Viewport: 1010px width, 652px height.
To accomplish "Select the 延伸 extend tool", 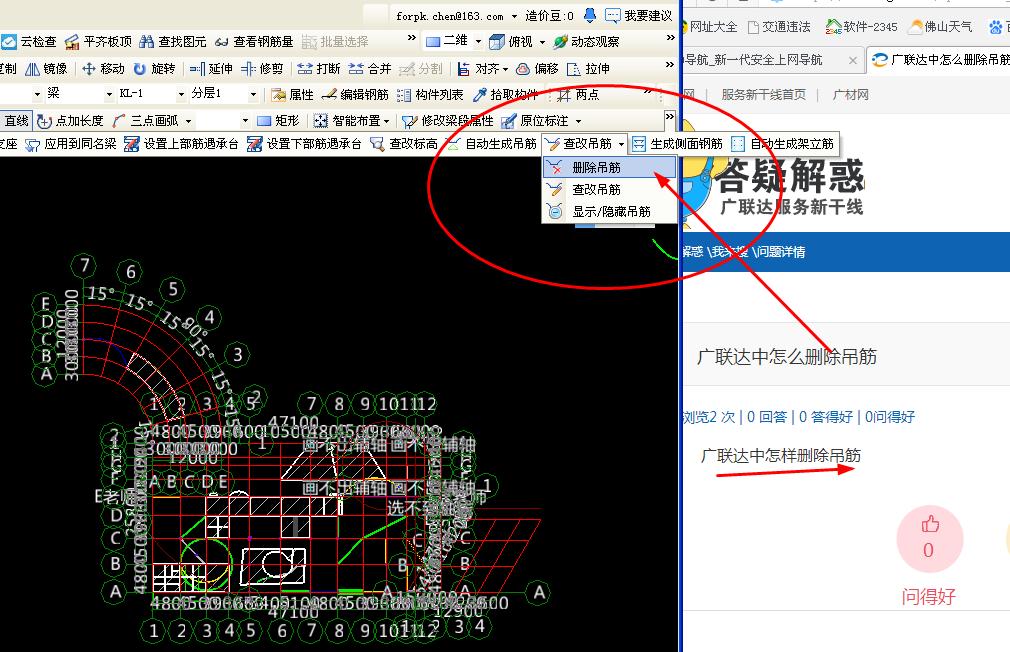I will pyautogui.click(x=211, y=68).
